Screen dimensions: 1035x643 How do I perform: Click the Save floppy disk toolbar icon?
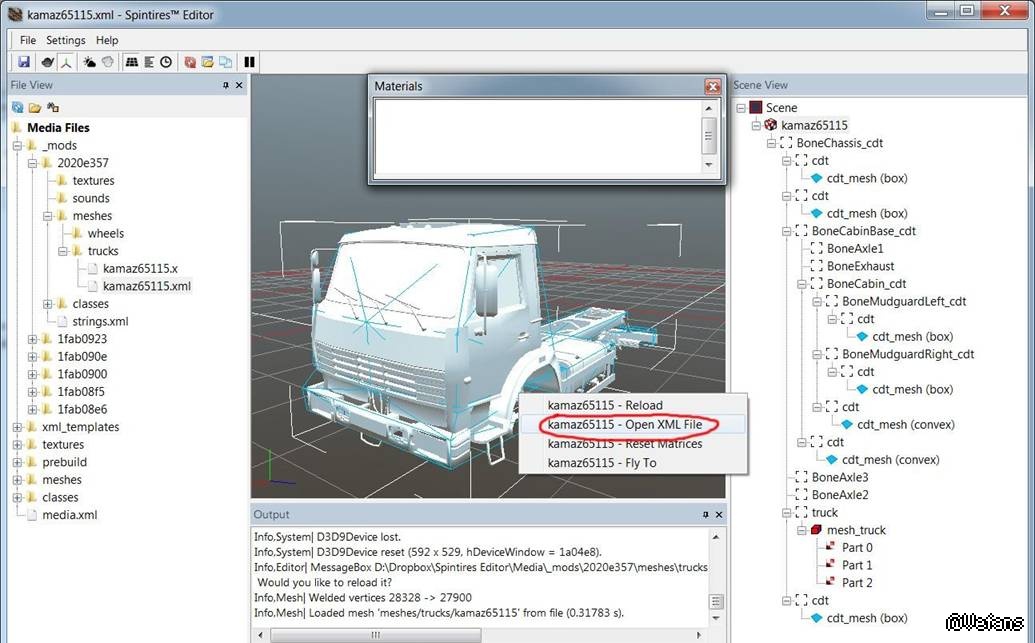pyautogui.click(x=24, y=62)
